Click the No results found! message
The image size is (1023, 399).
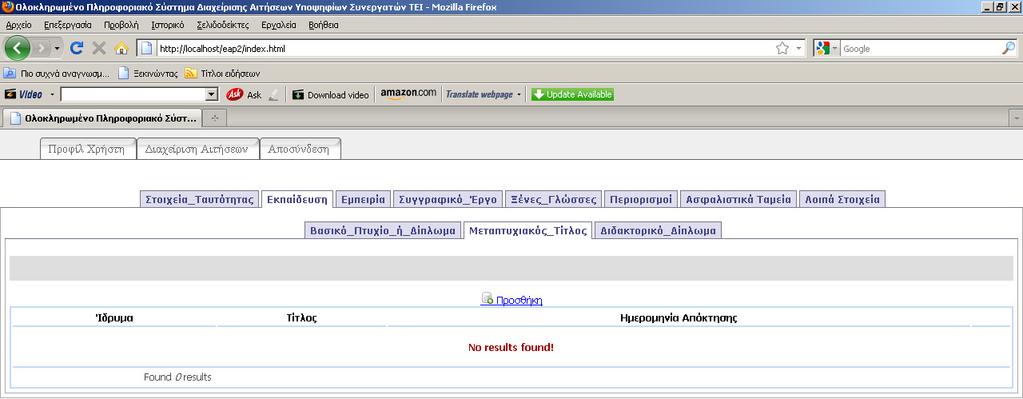pyautogui.click(x=511, y=347)
